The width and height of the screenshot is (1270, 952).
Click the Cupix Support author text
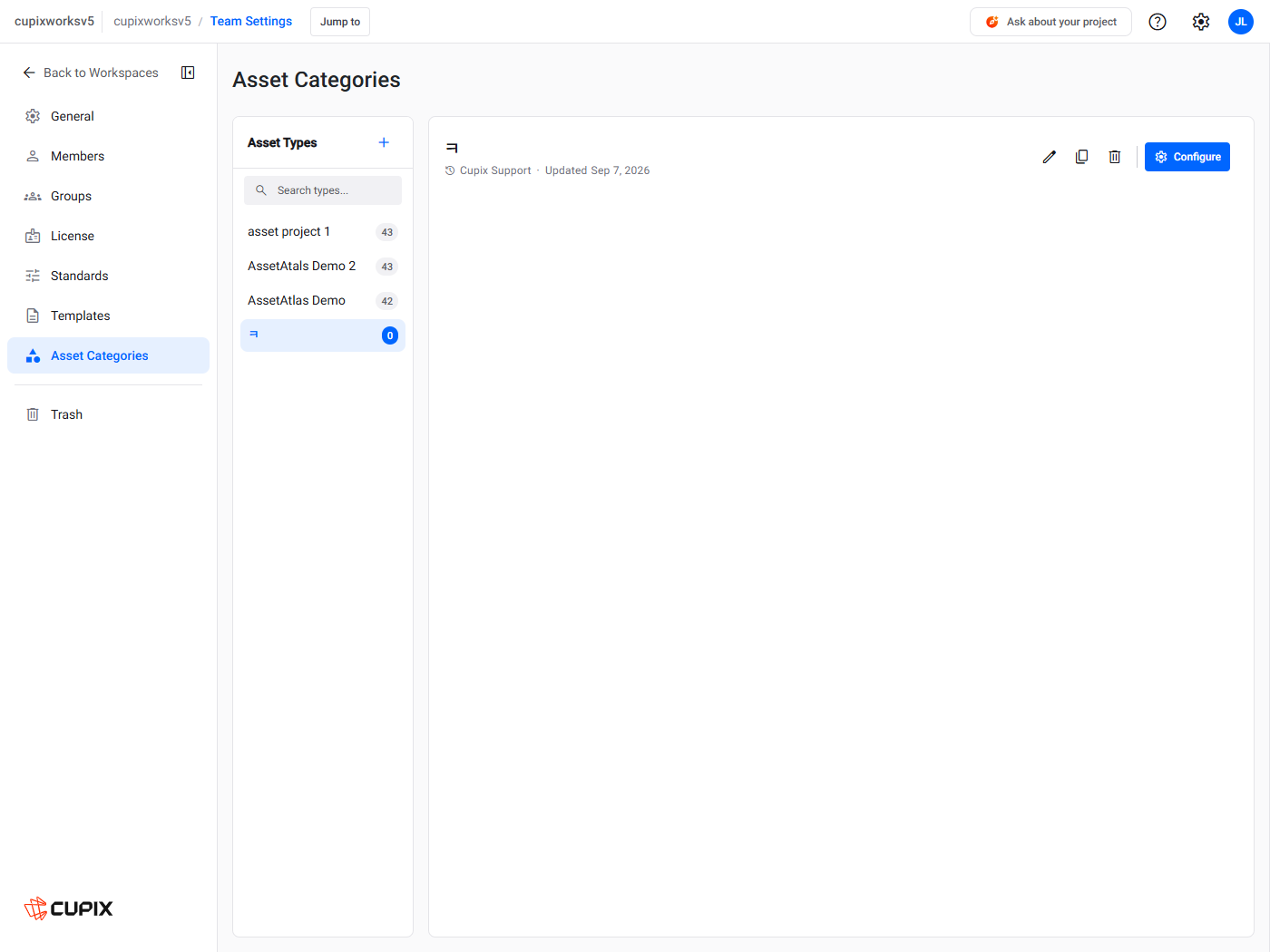[495, 170]
